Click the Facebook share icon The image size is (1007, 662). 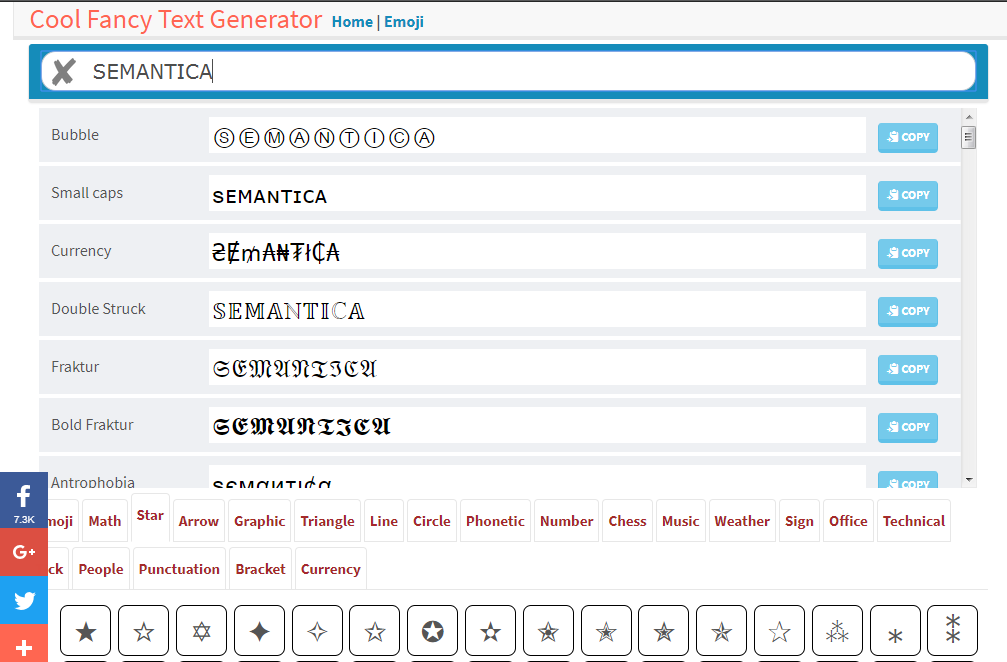pyautogui.click(x=24, y=499)
